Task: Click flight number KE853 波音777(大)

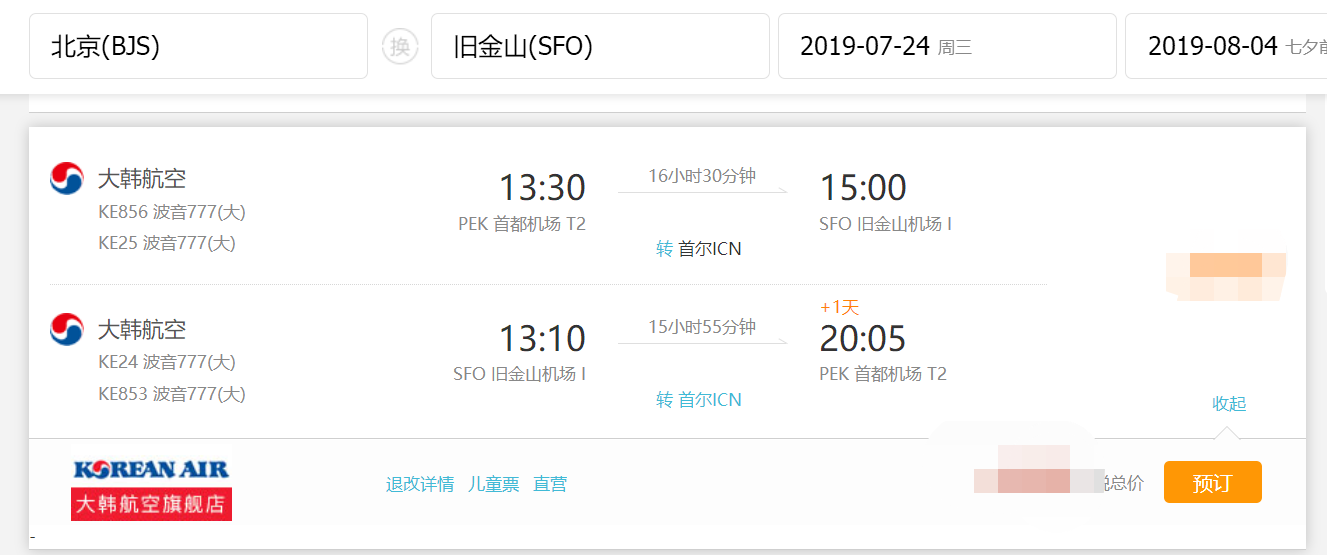Action: pos(172,394)
